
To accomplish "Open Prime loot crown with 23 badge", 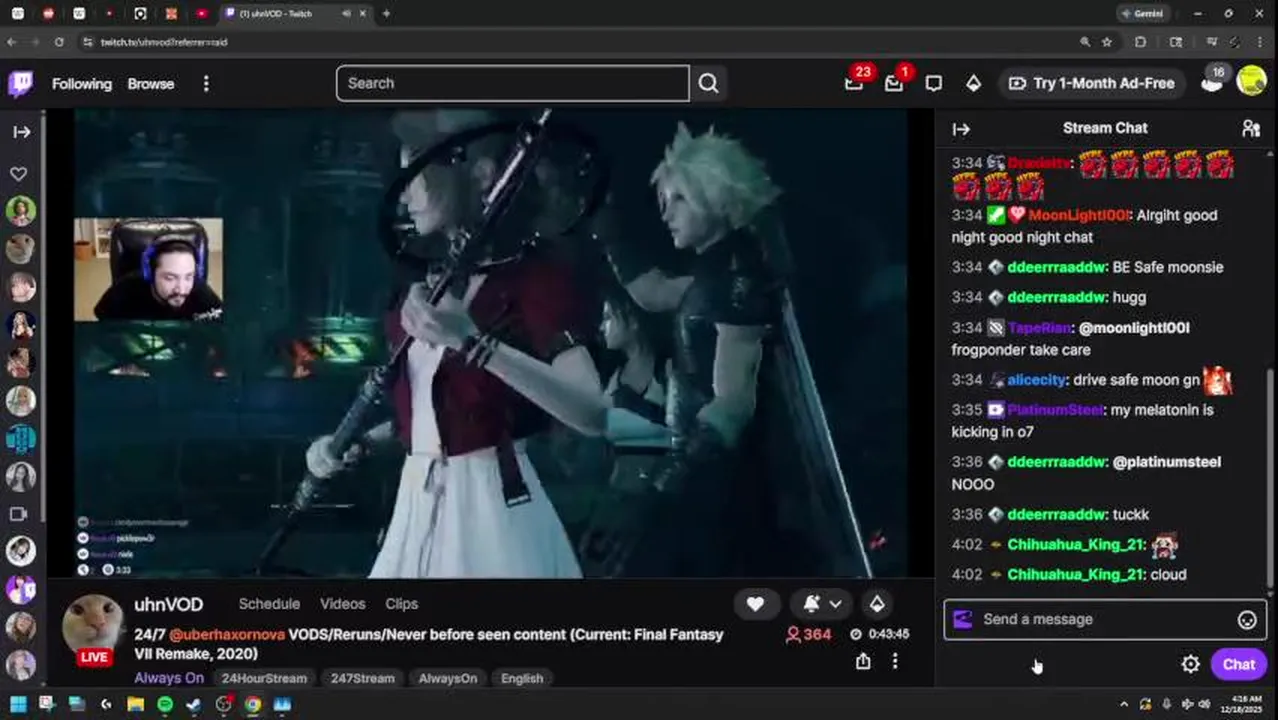I will point(855,83).
